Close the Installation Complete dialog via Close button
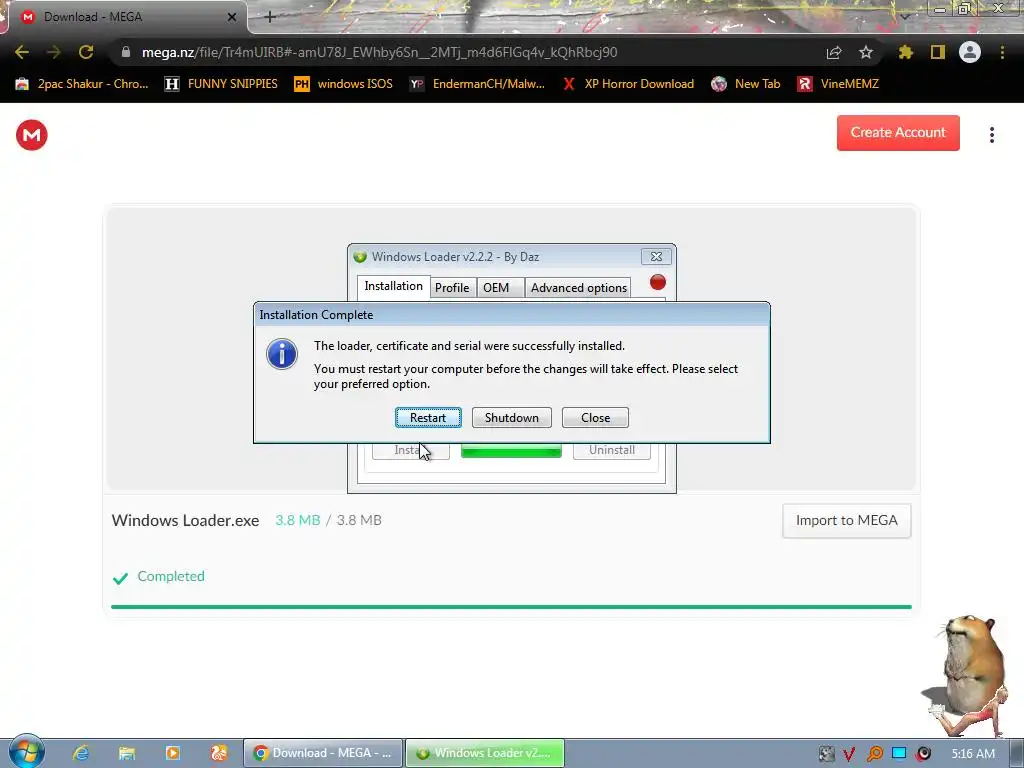1024x768 pixels. [x=595, y=417]
